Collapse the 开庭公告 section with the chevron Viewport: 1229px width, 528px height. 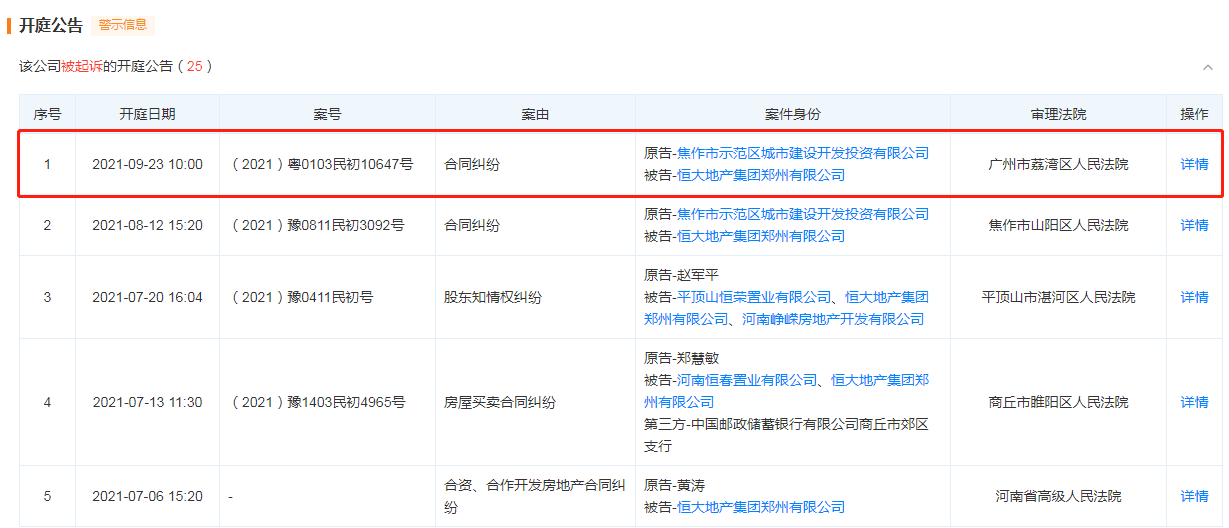pyautogui.click(x=1207, y=67)
